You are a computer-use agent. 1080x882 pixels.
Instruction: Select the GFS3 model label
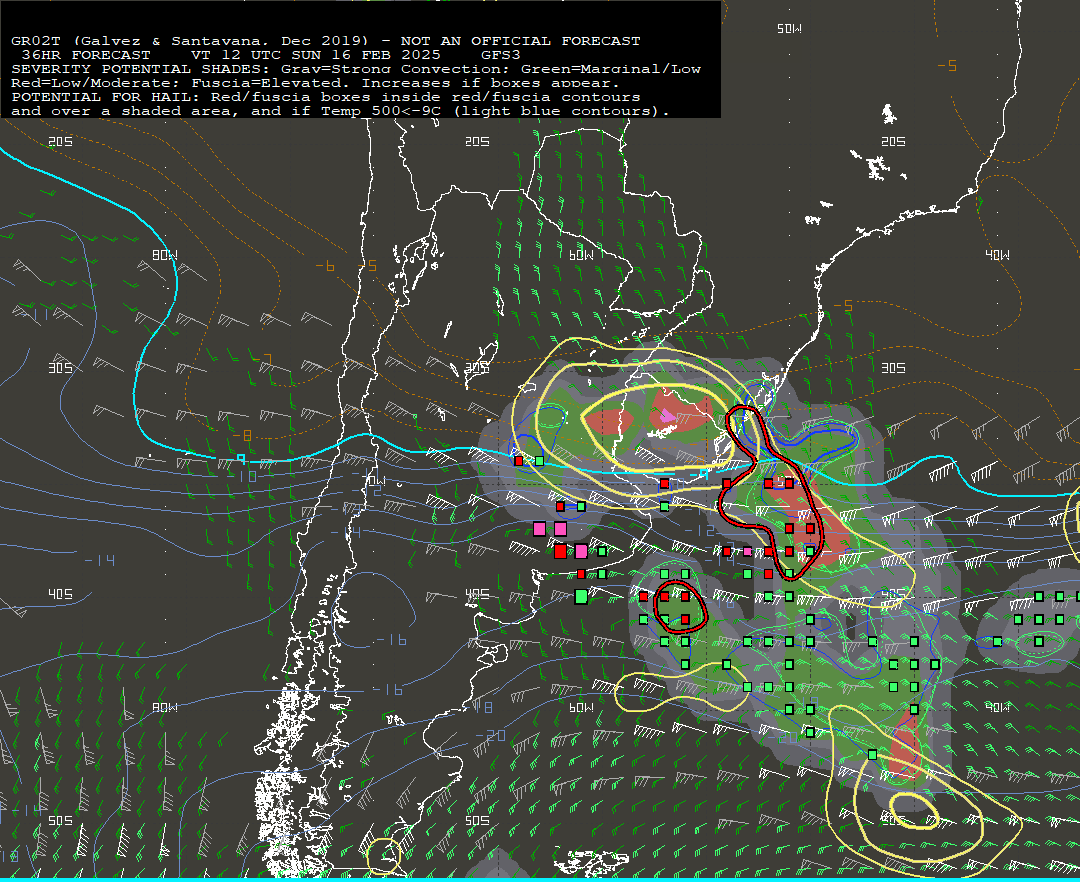pos(501,55)
